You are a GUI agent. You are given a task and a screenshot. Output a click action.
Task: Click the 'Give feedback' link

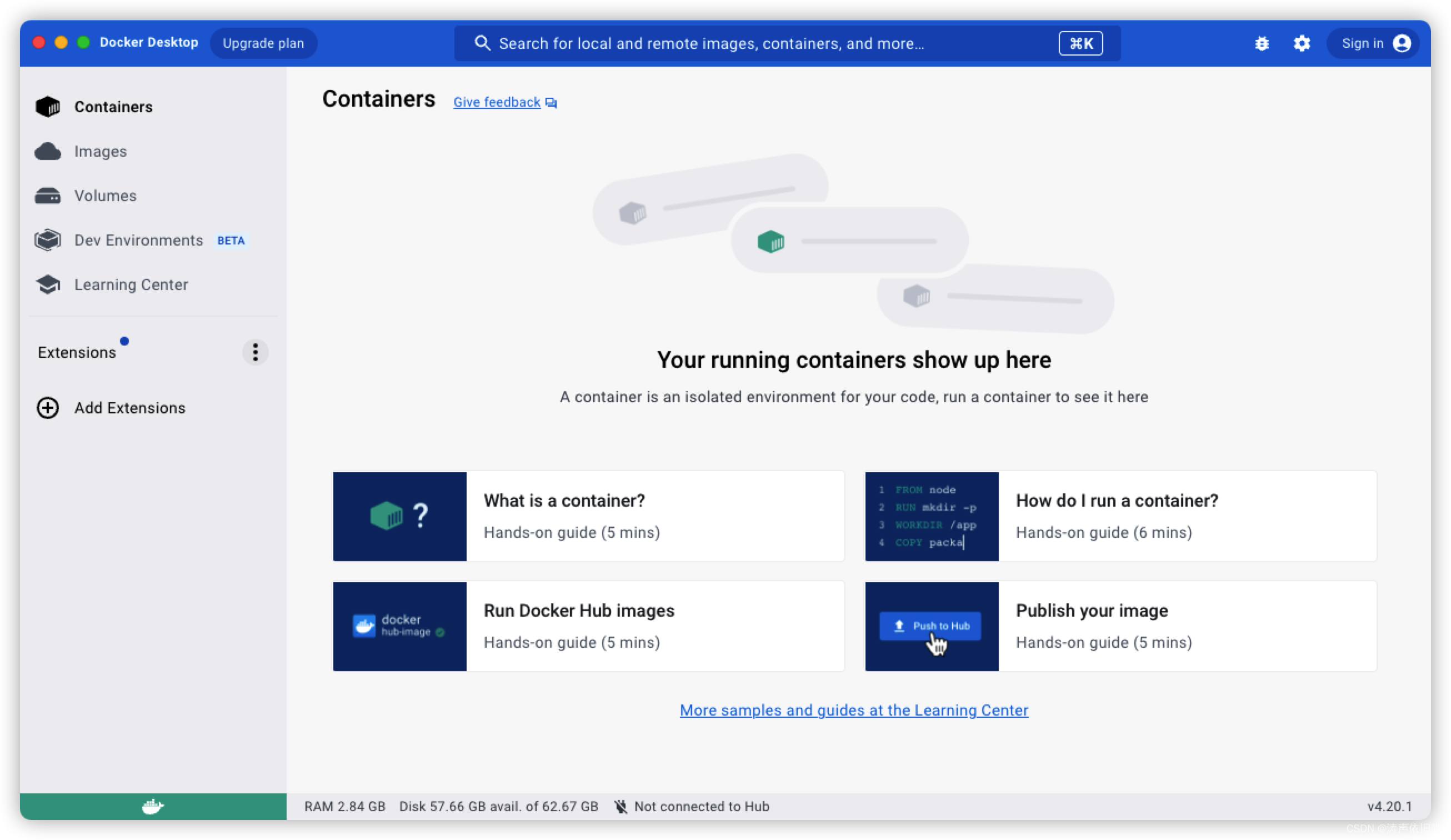[505, 102]
